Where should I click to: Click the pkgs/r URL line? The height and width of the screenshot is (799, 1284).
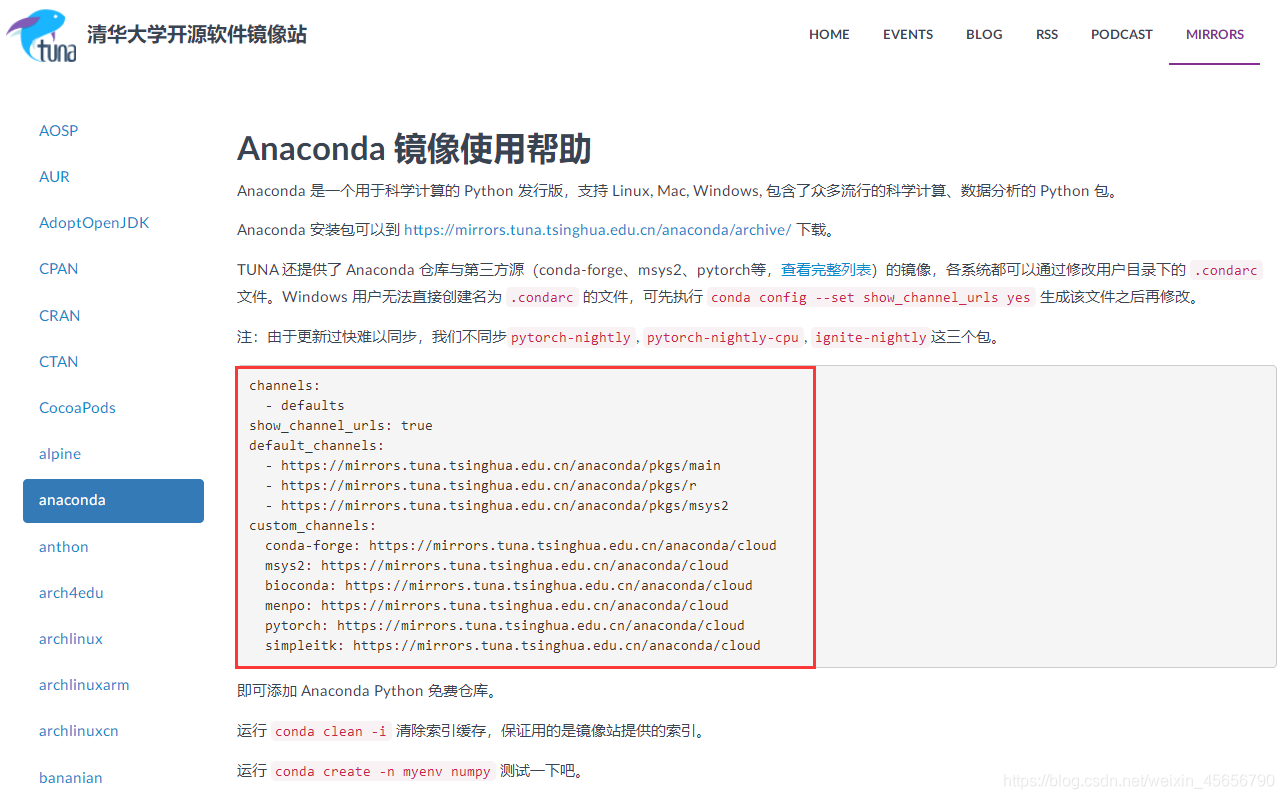(481, 485)
